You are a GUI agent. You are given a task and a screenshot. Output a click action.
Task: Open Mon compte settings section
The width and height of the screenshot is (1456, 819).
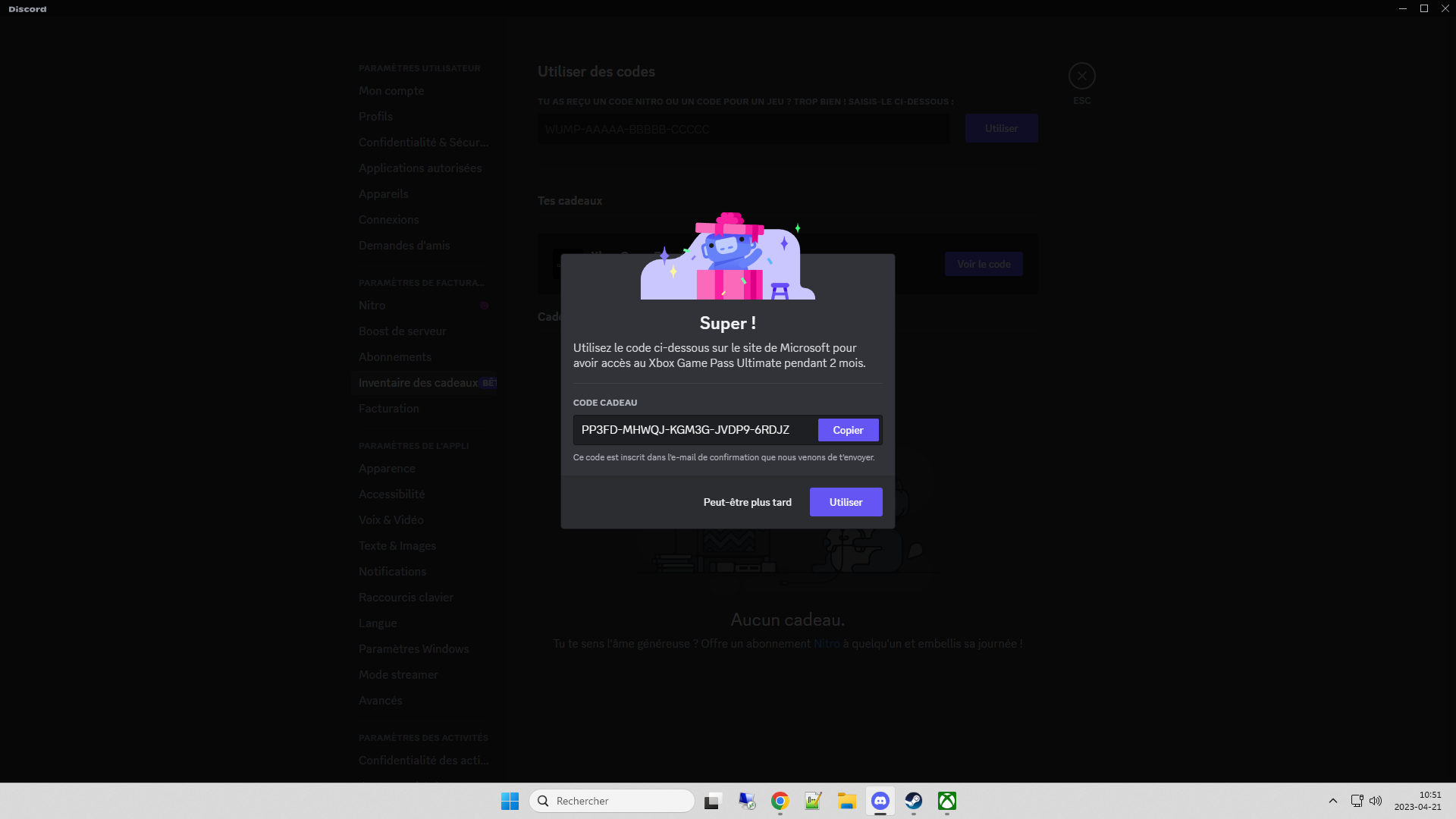point(391,91)
